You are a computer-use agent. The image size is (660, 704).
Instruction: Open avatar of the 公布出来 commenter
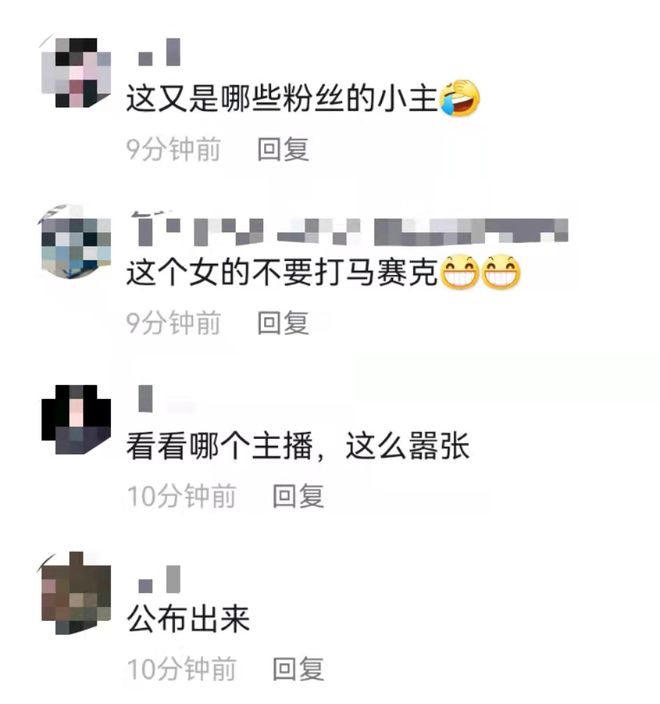click(76, 593)
